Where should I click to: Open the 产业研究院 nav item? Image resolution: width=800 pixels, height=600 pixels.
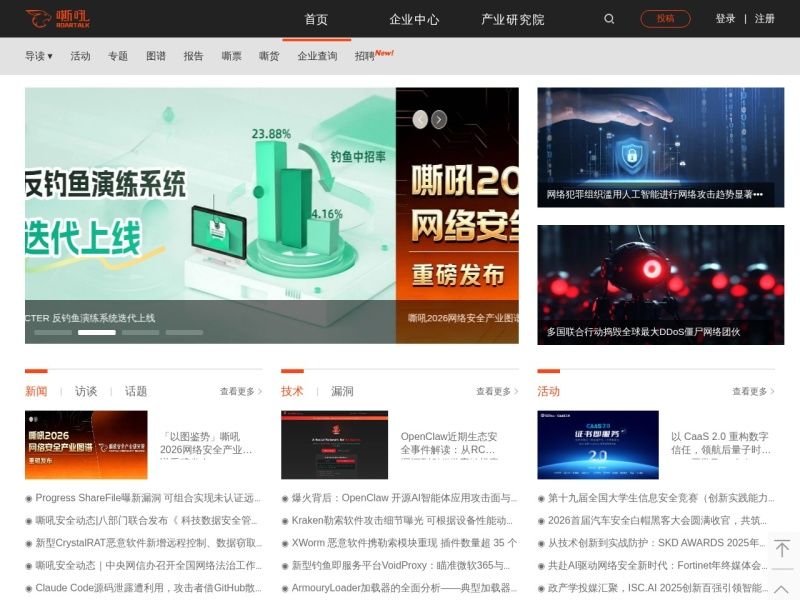513,19
